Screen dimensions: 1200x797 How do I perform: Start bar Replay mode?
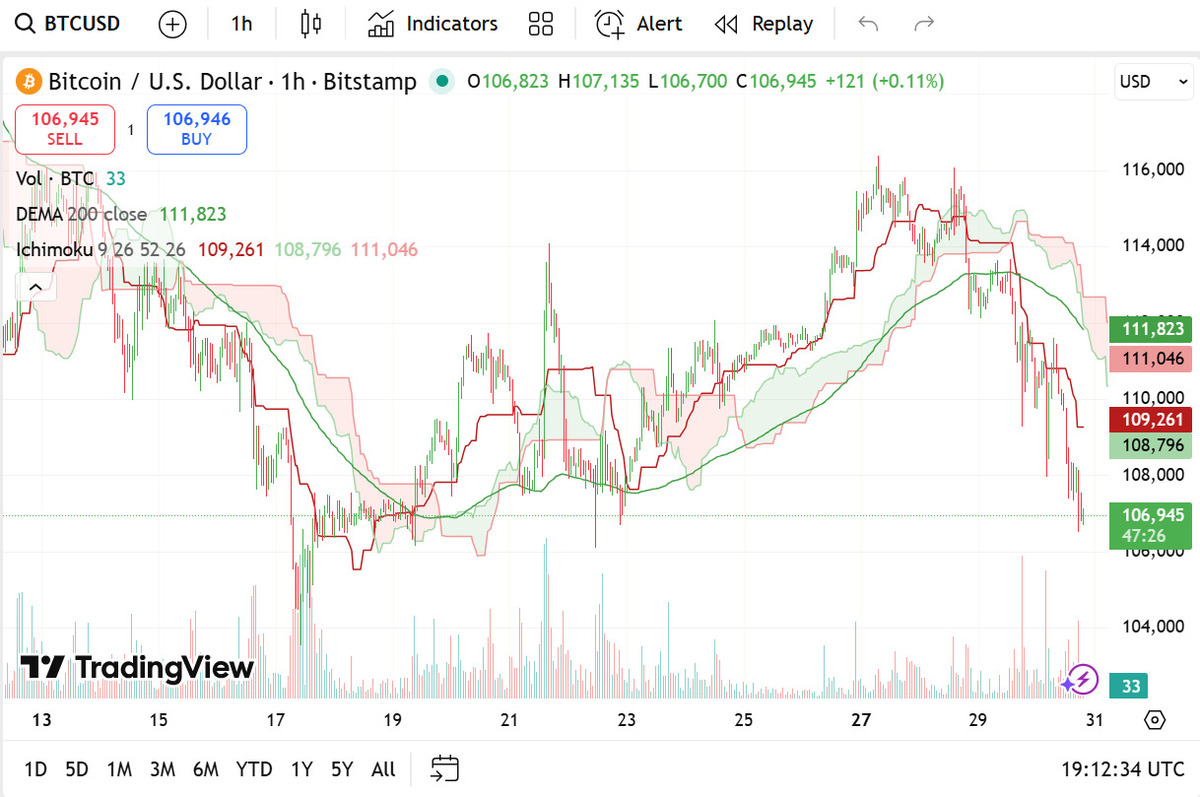pyautogui.click(x=764, y=24)
